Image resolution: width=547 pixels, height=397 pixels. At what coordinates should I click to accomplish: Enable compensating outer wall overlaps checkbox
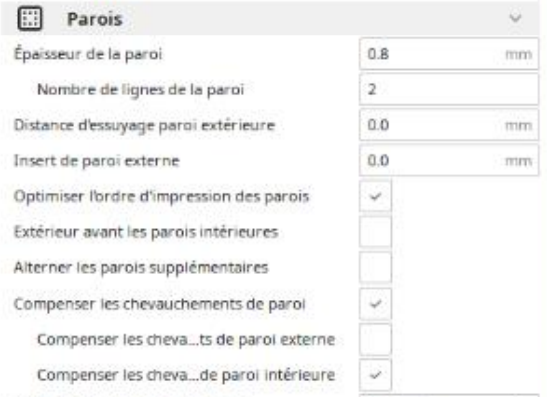click(375, 339)
